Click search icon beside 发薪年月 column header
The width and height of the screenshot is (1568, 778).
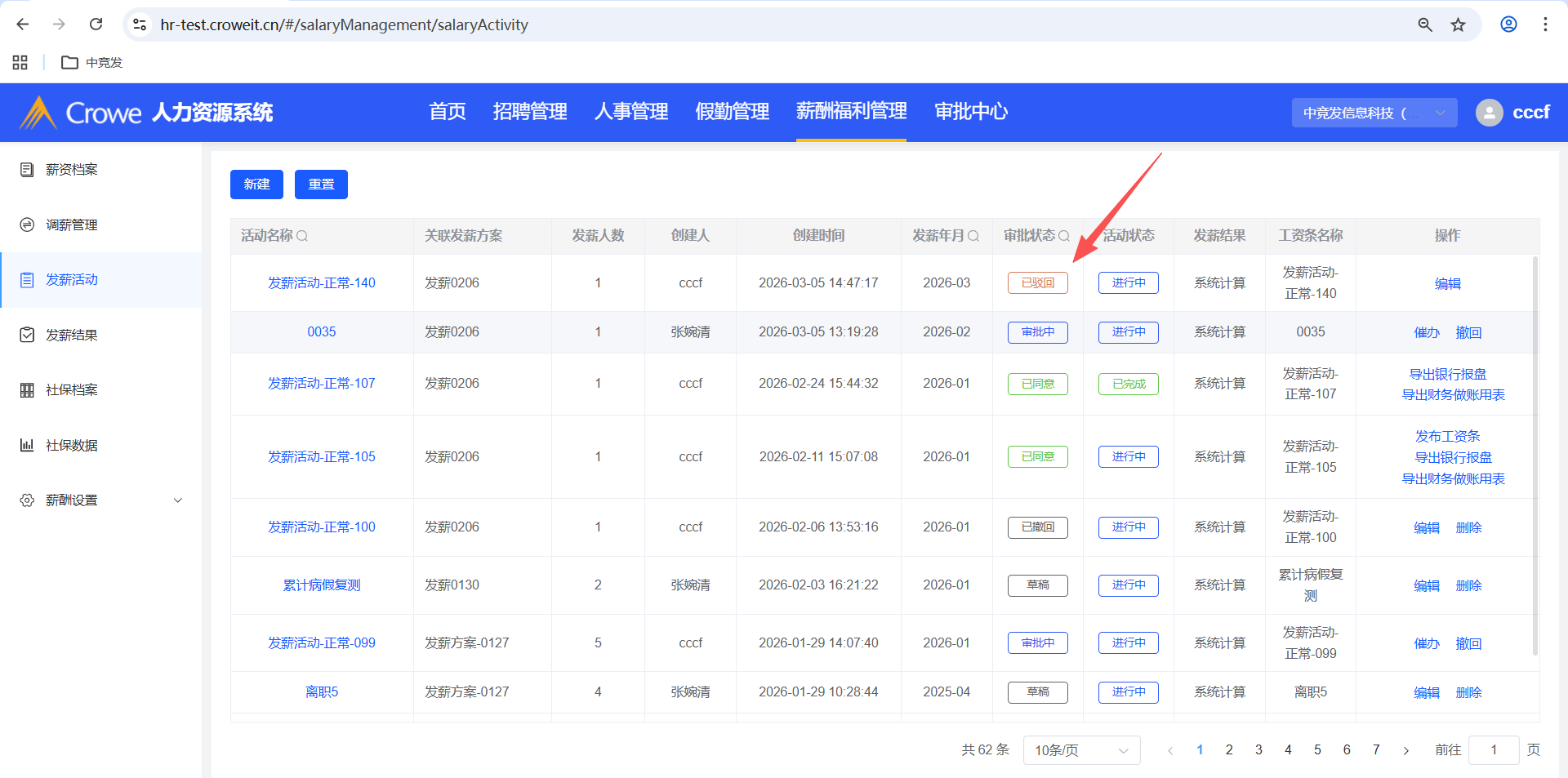(x=973, y=236)
